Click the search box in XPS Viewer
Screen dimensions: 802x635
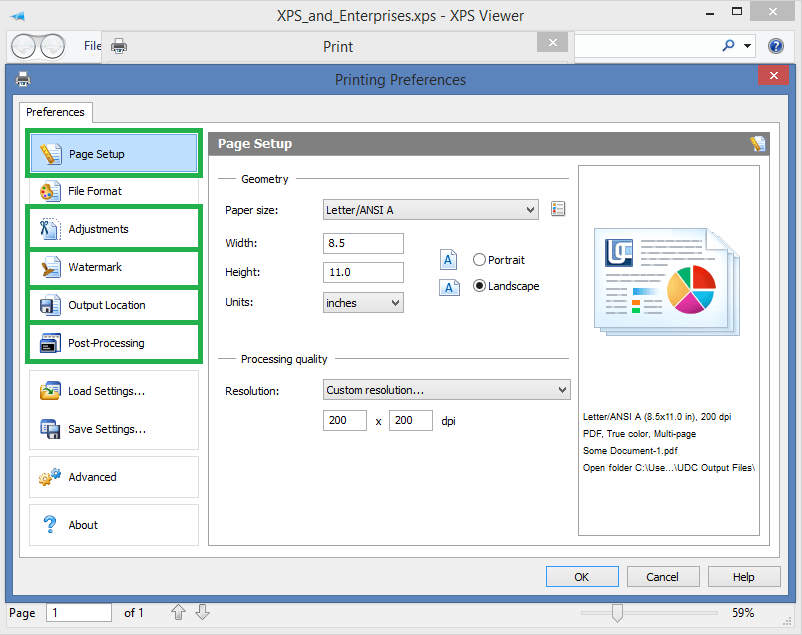pos(645,46)
